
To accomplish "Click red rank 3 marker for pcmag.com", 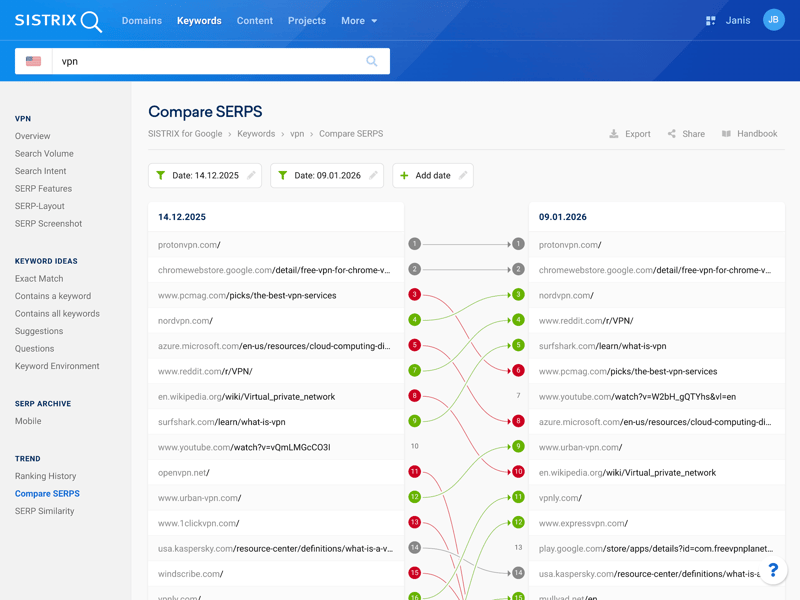I will 414,295.
